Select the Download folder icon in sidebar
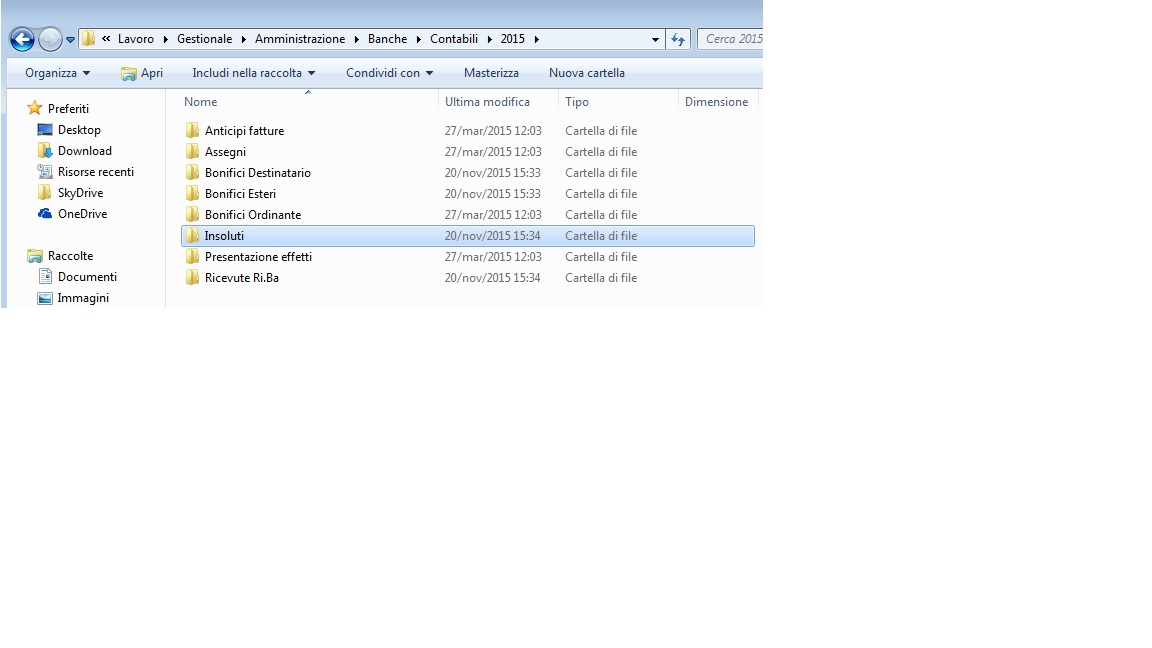The width and height of the screenshot is (1152, 648). click(45, 151)
